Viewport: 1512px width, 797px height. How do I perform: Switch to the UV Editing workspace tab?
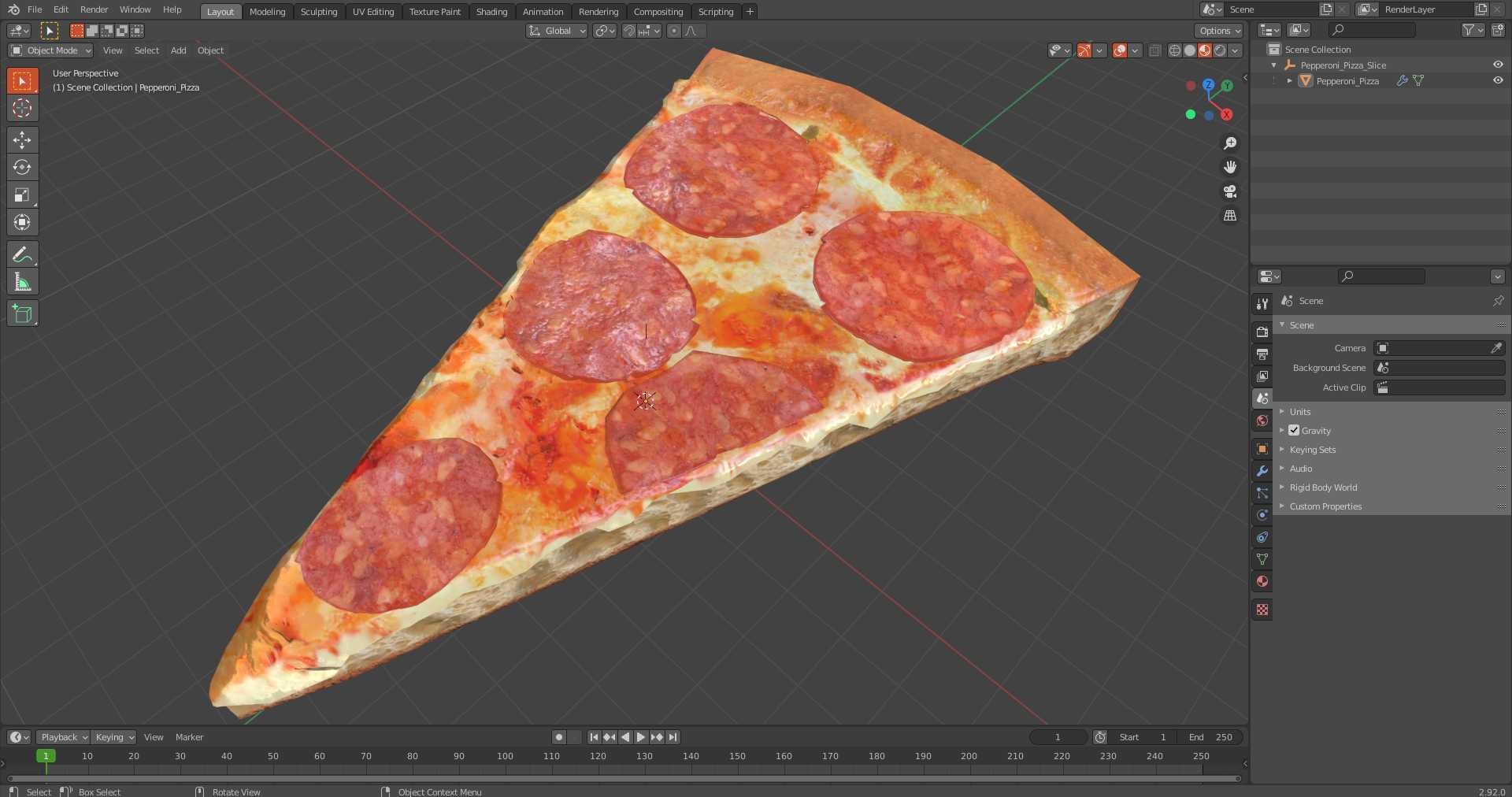click(x=373, y=12)
